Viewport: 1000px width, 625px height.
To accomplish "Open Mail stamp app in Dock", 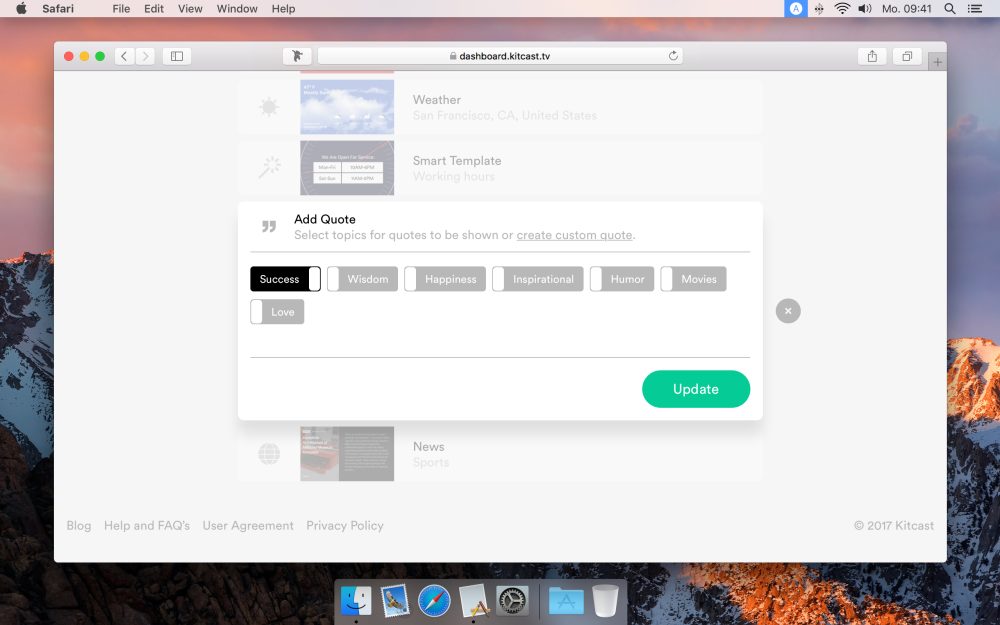I will (x=395, y=600).
